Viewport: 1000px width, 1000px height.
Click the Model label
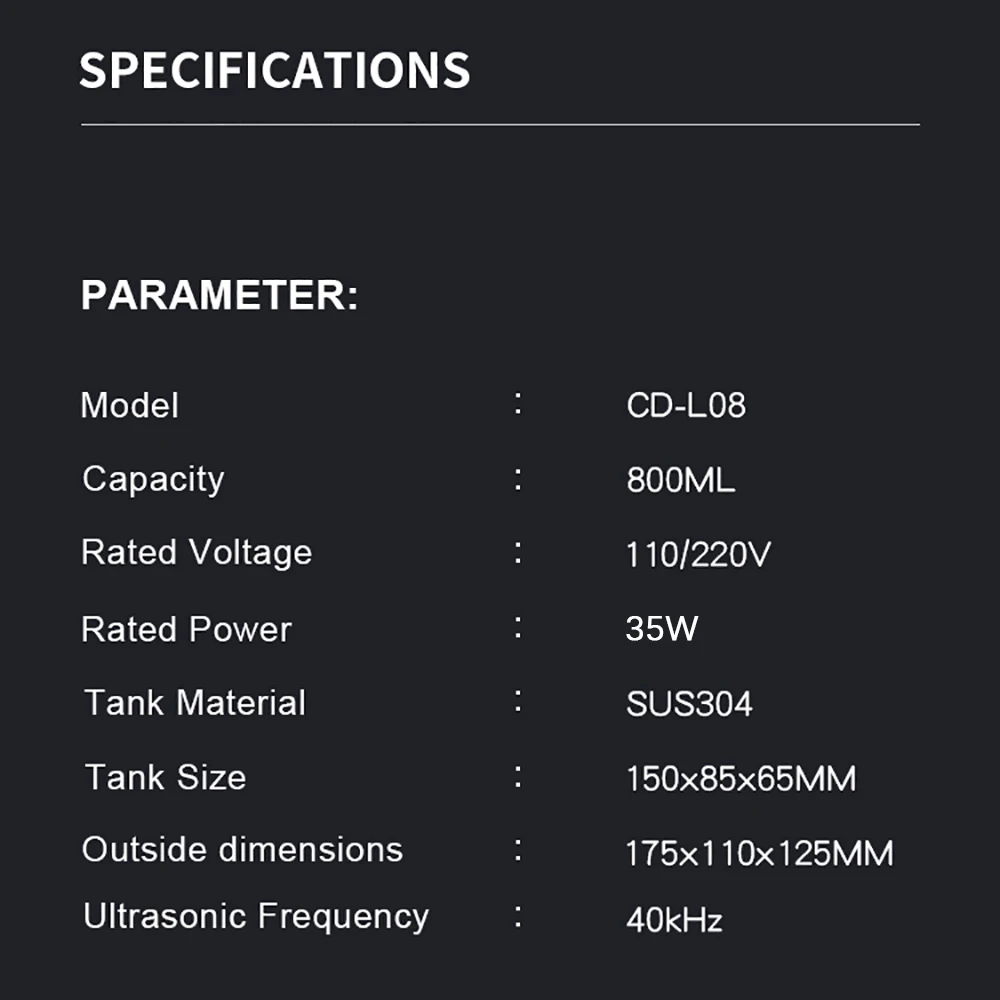tap(130, 406)
